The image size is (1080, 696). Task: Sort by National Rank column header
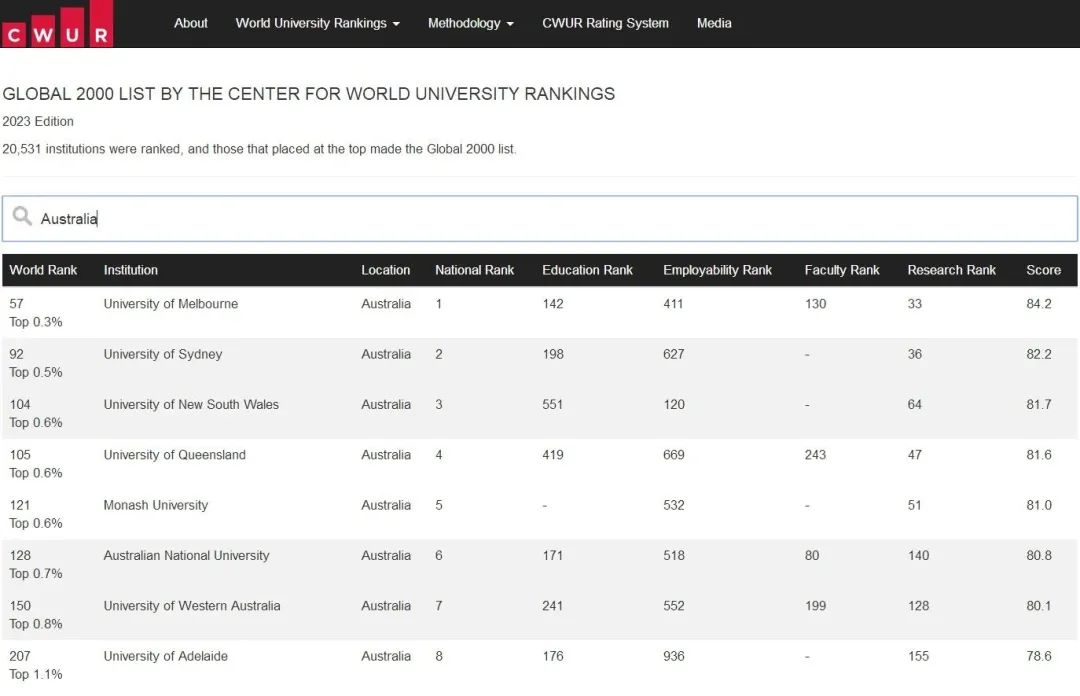coord(474,270)
